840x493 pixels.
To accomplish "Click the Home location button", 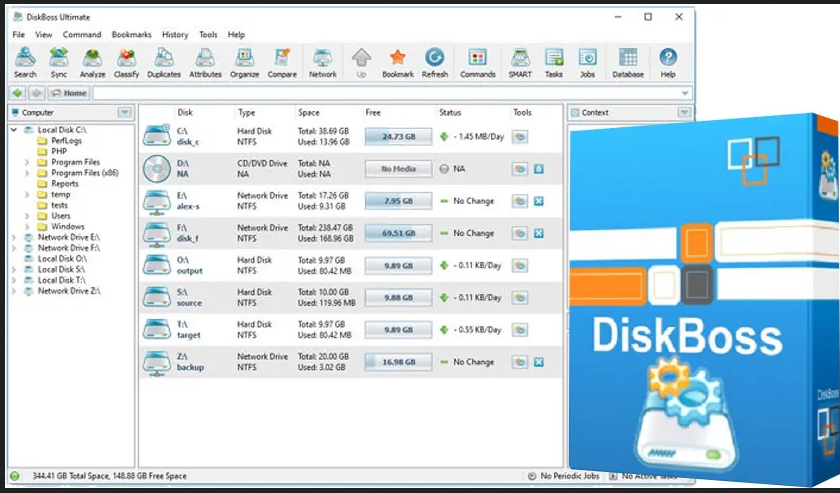I will click(x=69, y=93).
